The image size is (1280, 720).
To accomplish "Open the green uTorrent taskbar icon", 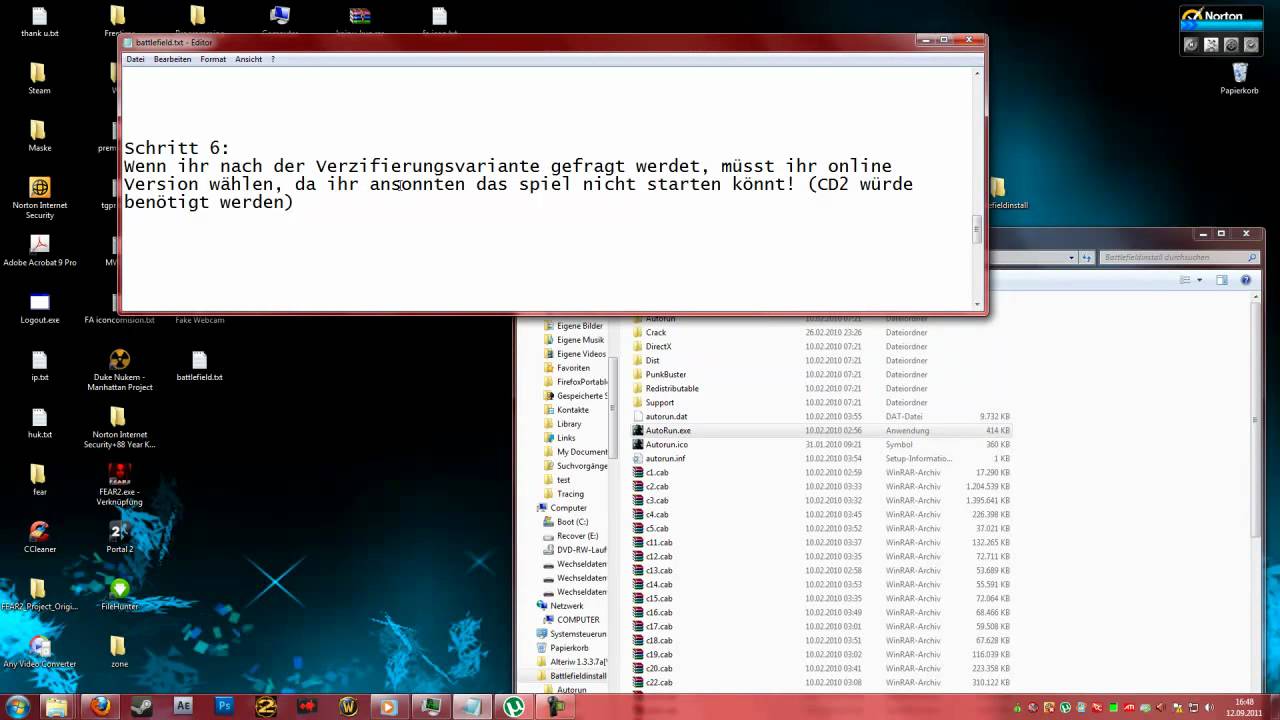I will 514,706.
